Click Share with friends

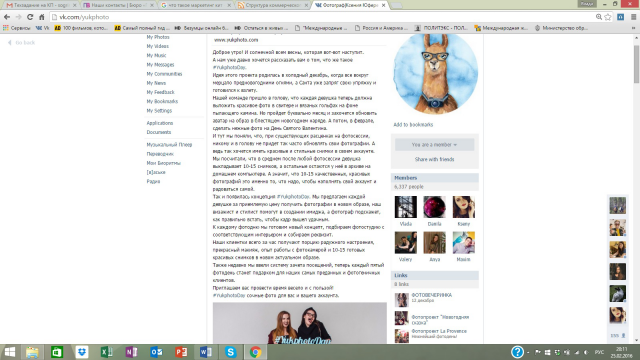[434, 159]
